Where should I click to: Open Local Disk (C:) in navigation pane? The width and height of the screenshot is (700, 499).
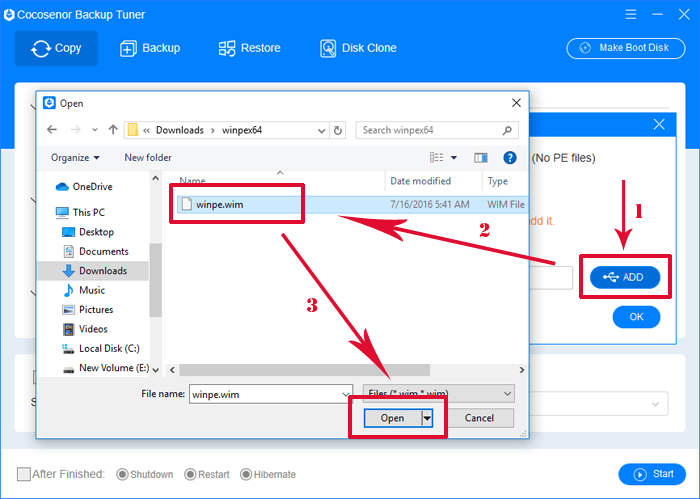pyautogui.click(x=101, y=348)
